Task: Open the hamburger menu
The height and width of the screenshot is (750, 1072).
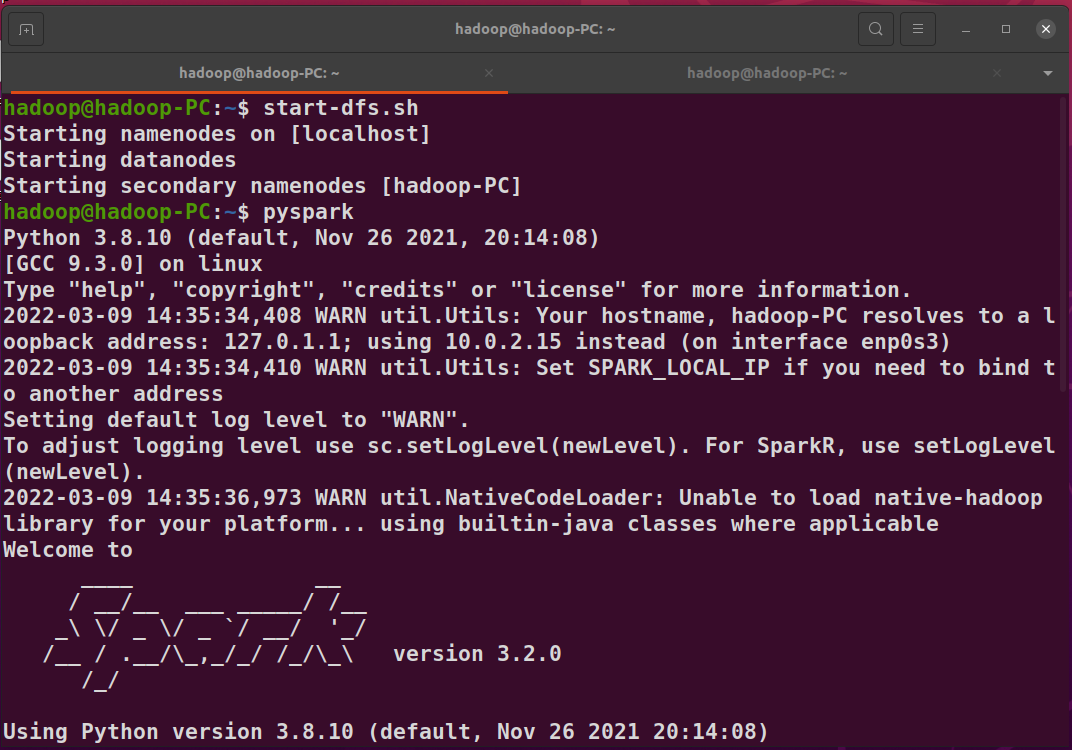Action: pyautogui.click(x=918, y=29)
